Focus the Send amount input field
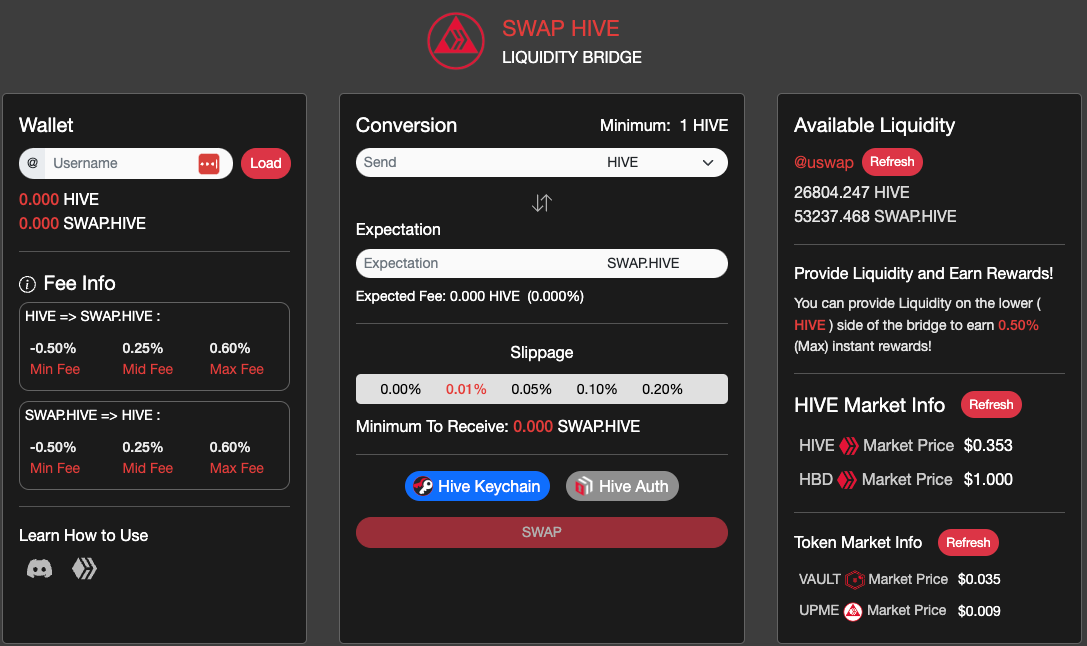Screen dimensions: 1087x646 point(478,163)
